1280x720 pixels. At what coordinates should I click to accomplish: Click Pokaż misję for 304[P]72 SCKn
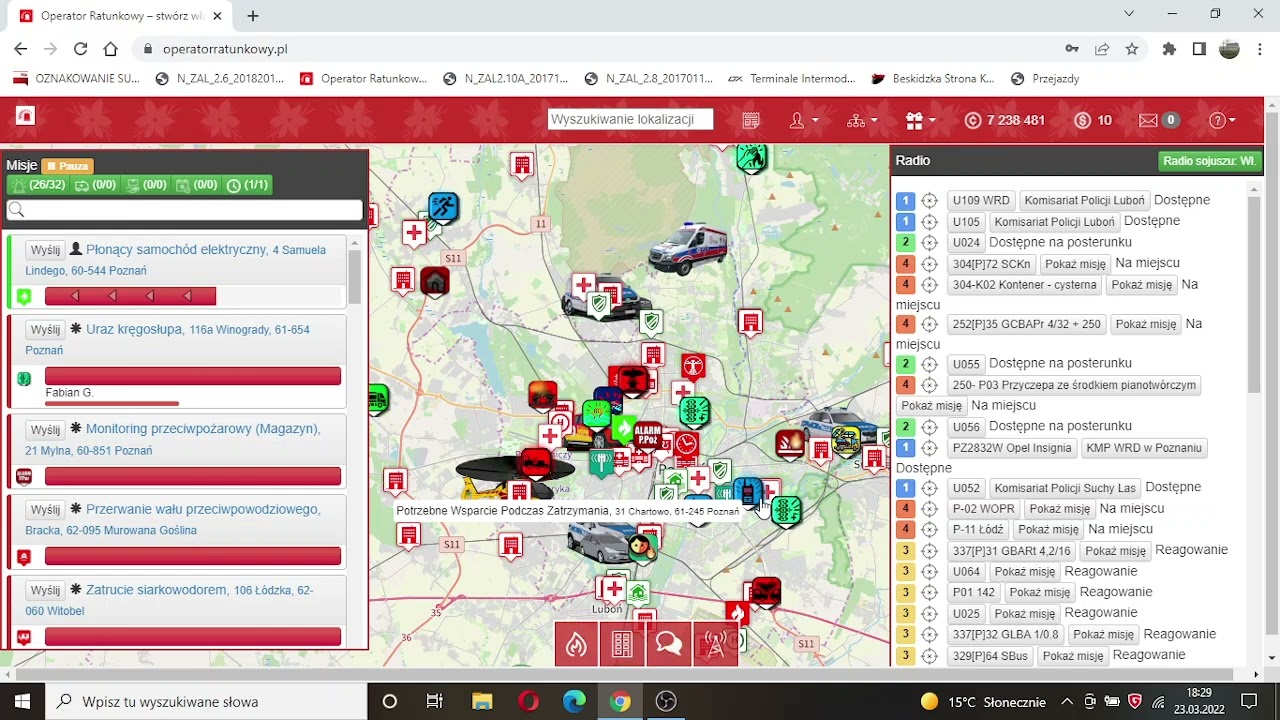(1075, 264)
